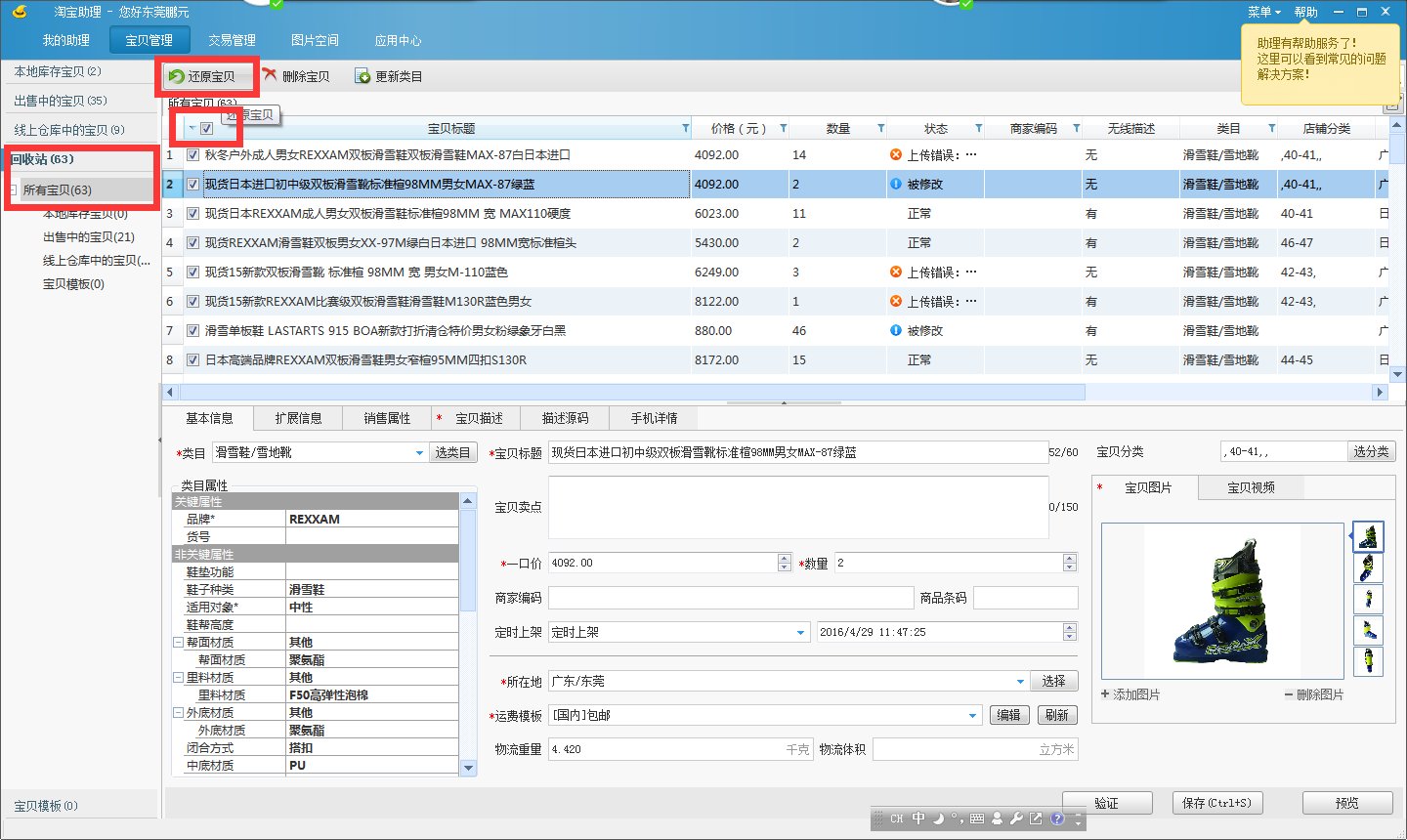1407x840 pixels.
Task: Click the 选分类 button
Action: coord(1371,450)
